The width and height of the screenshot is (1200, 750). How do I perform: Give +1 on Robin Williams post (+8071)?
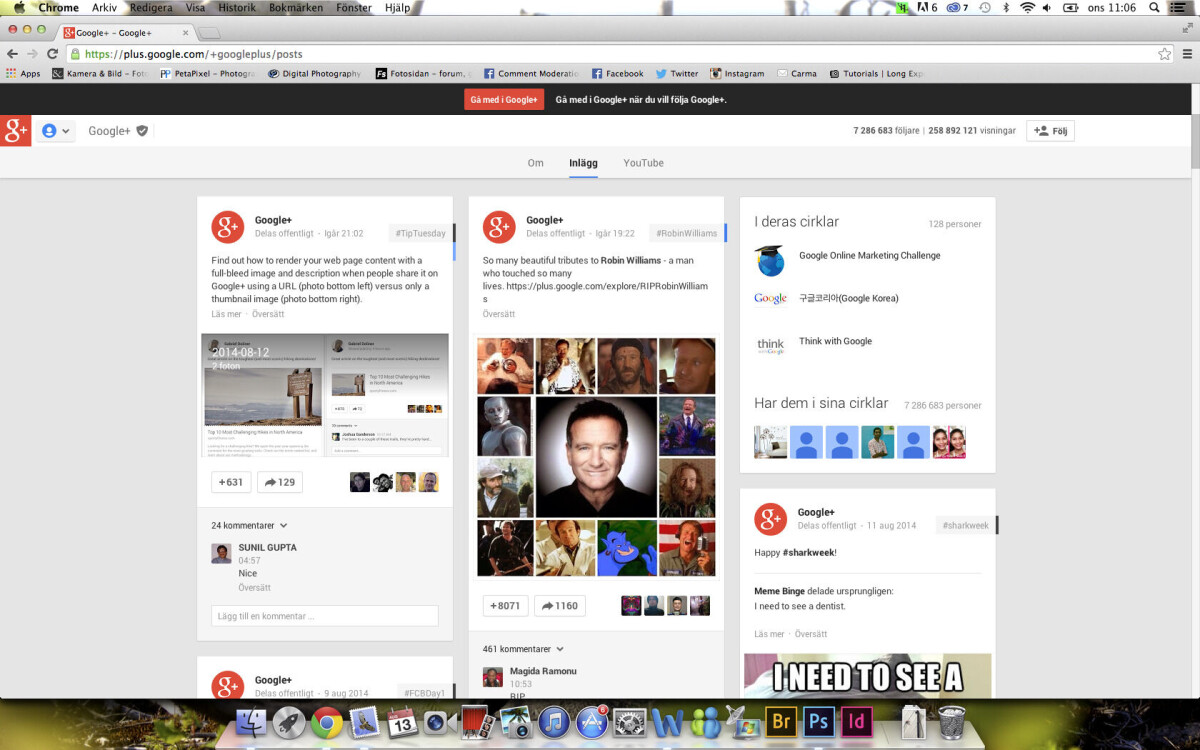point(506,606)
